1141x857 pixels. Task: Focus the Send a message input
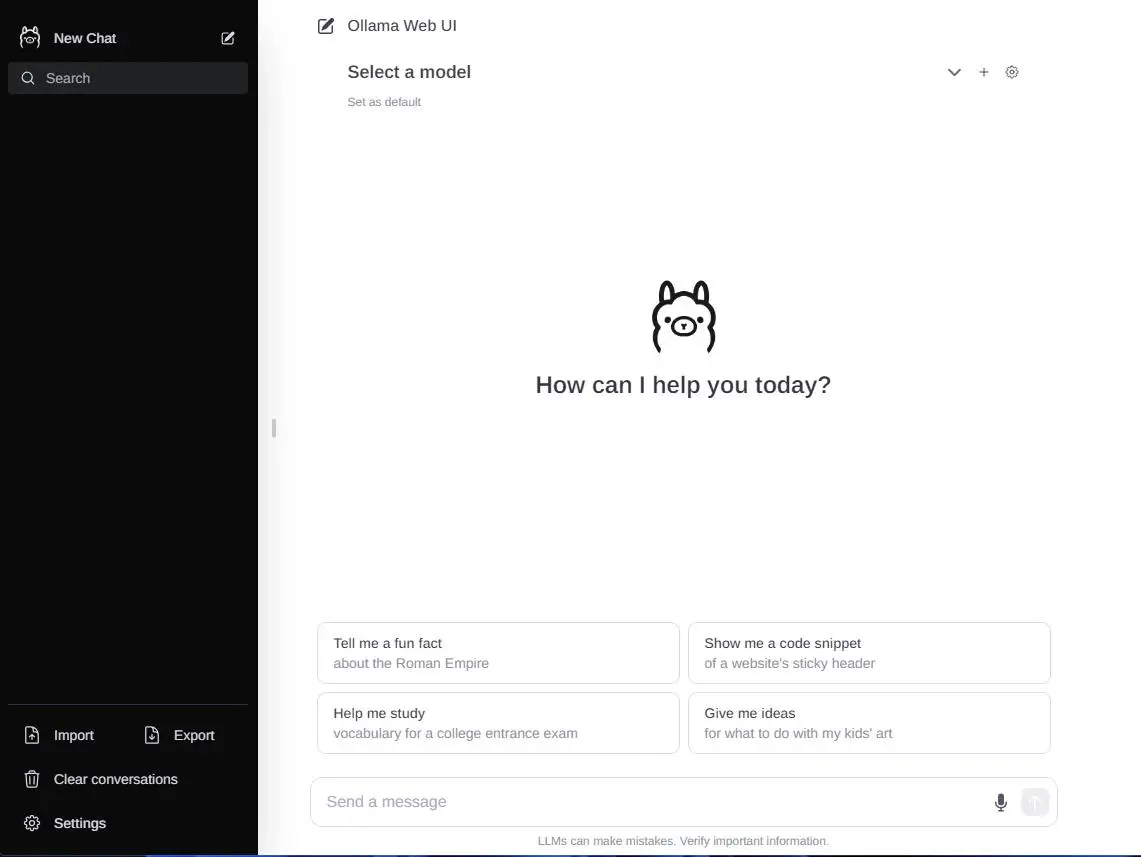(x=655, y=802)
